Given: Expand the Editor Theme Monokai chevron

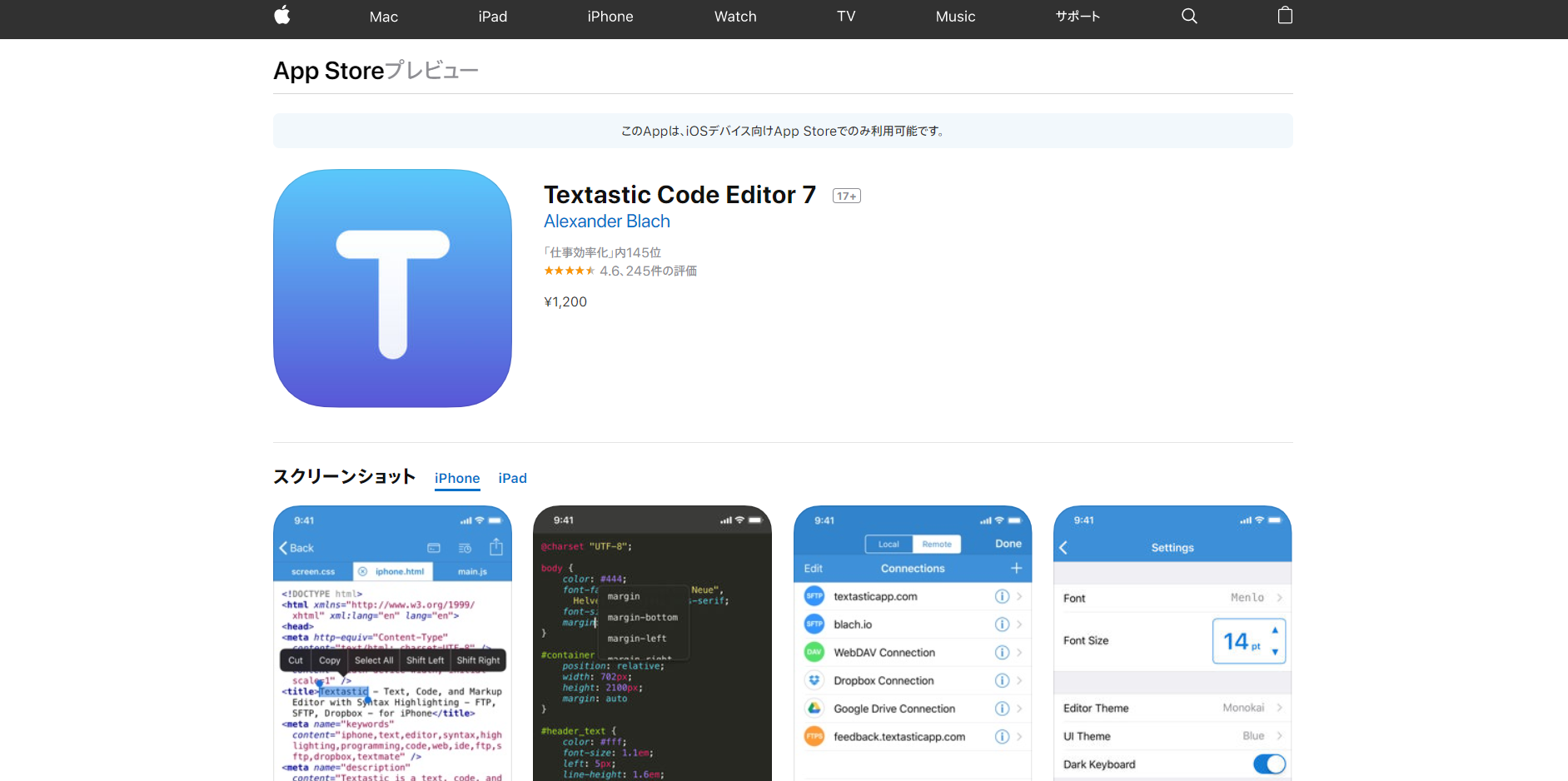Looking at the screenshot, I should [1279, 707].
